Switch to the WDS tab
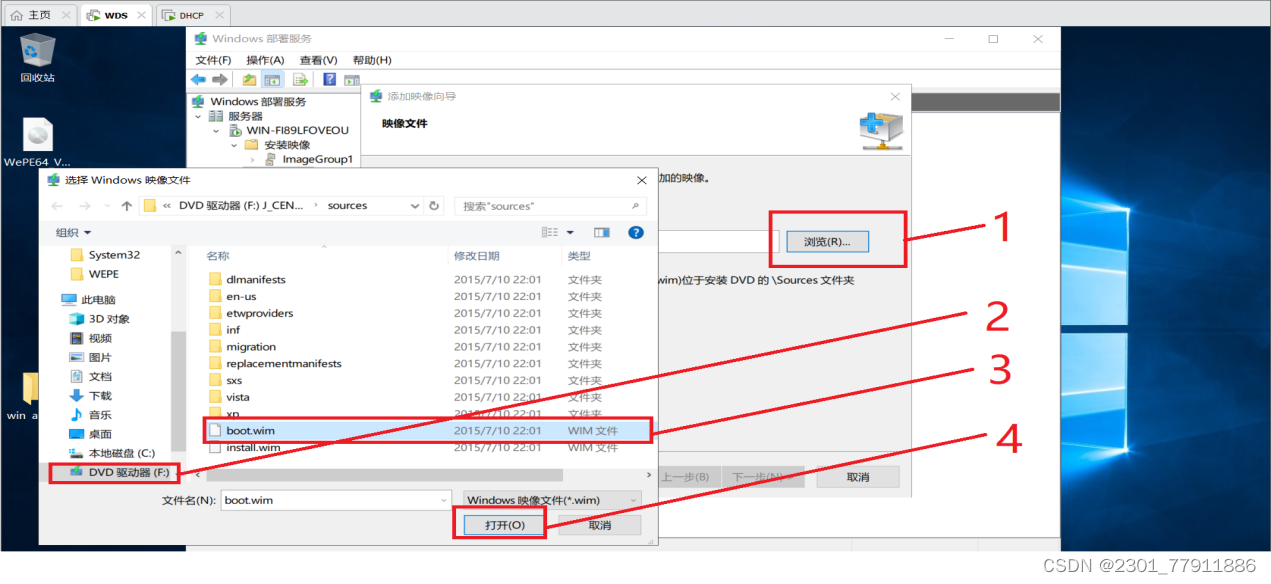The height and width of the screenshot is (584, 1271). coord(114,15)
